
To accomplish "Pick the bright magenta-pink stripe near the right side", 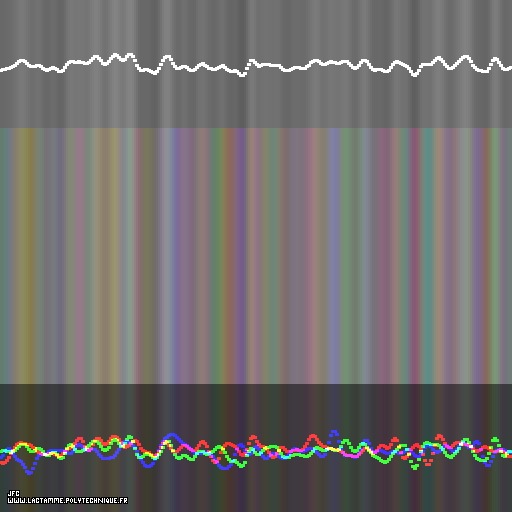I will click(x=414, y=256).
